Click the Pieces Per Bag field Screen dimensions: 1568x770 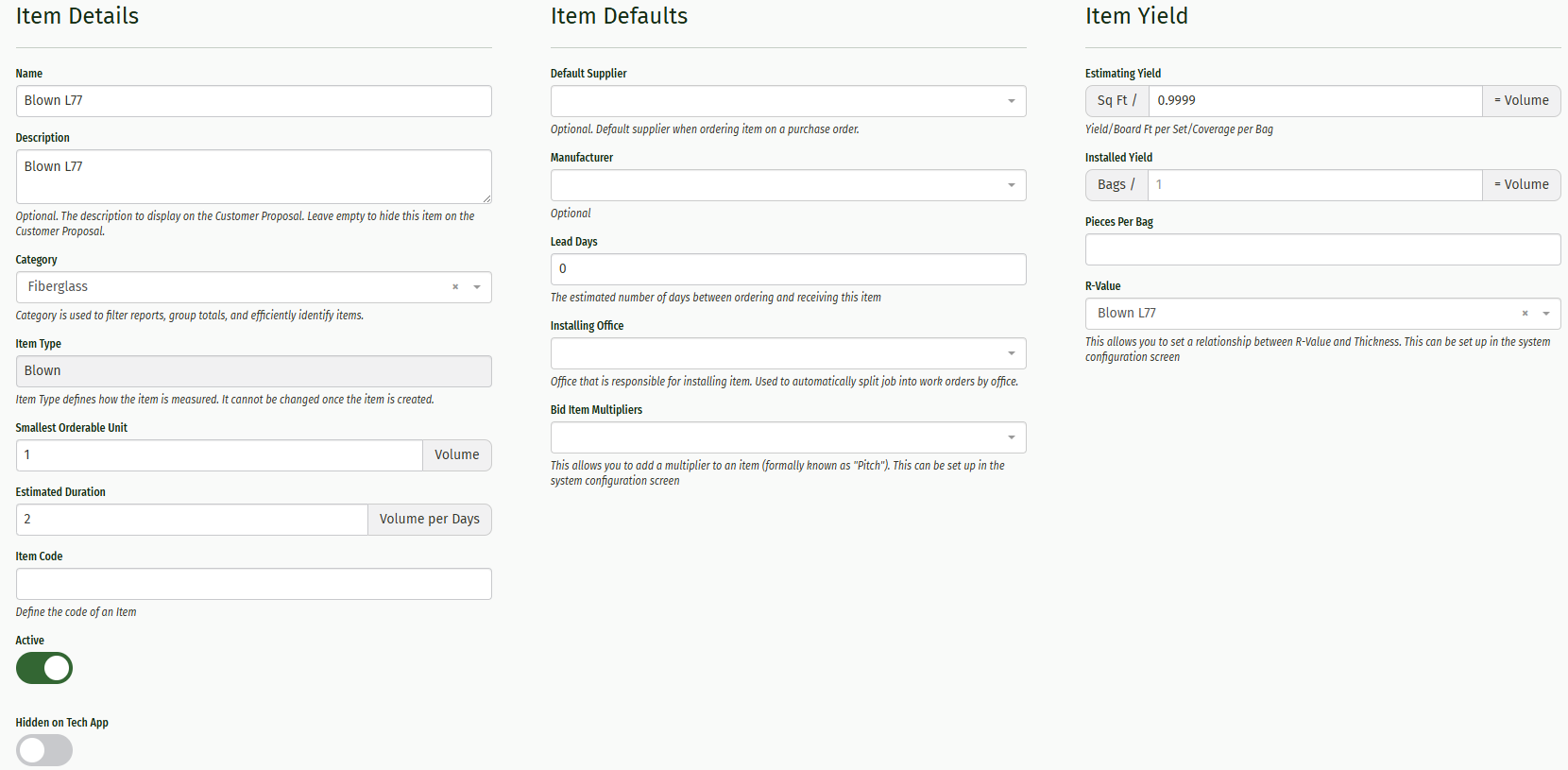1322,249
